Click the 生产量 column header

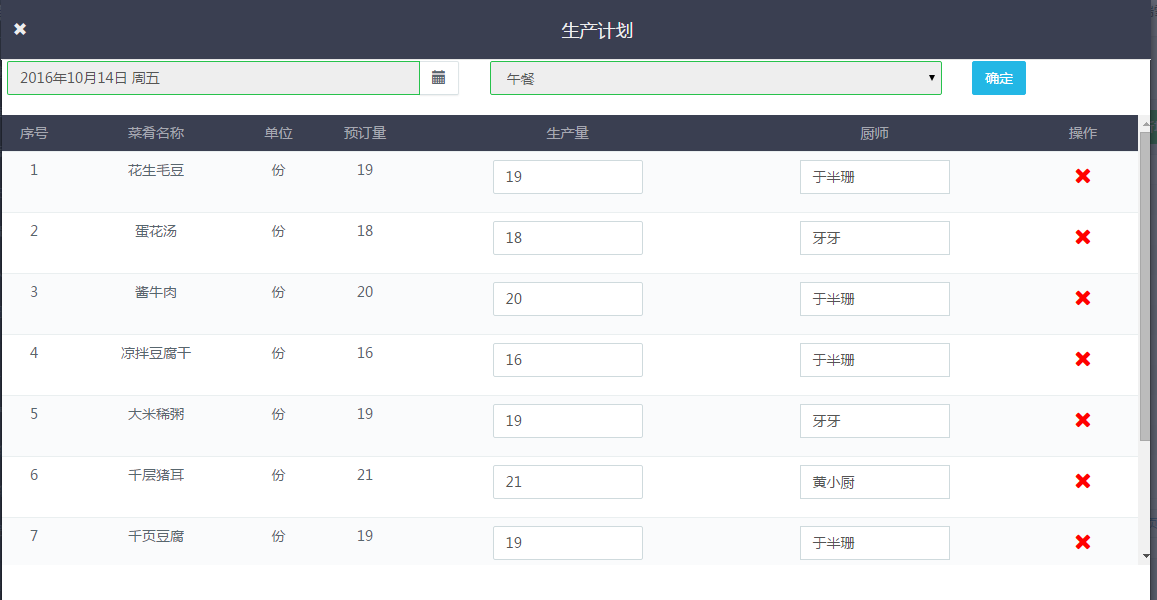(x=567, y=133)
